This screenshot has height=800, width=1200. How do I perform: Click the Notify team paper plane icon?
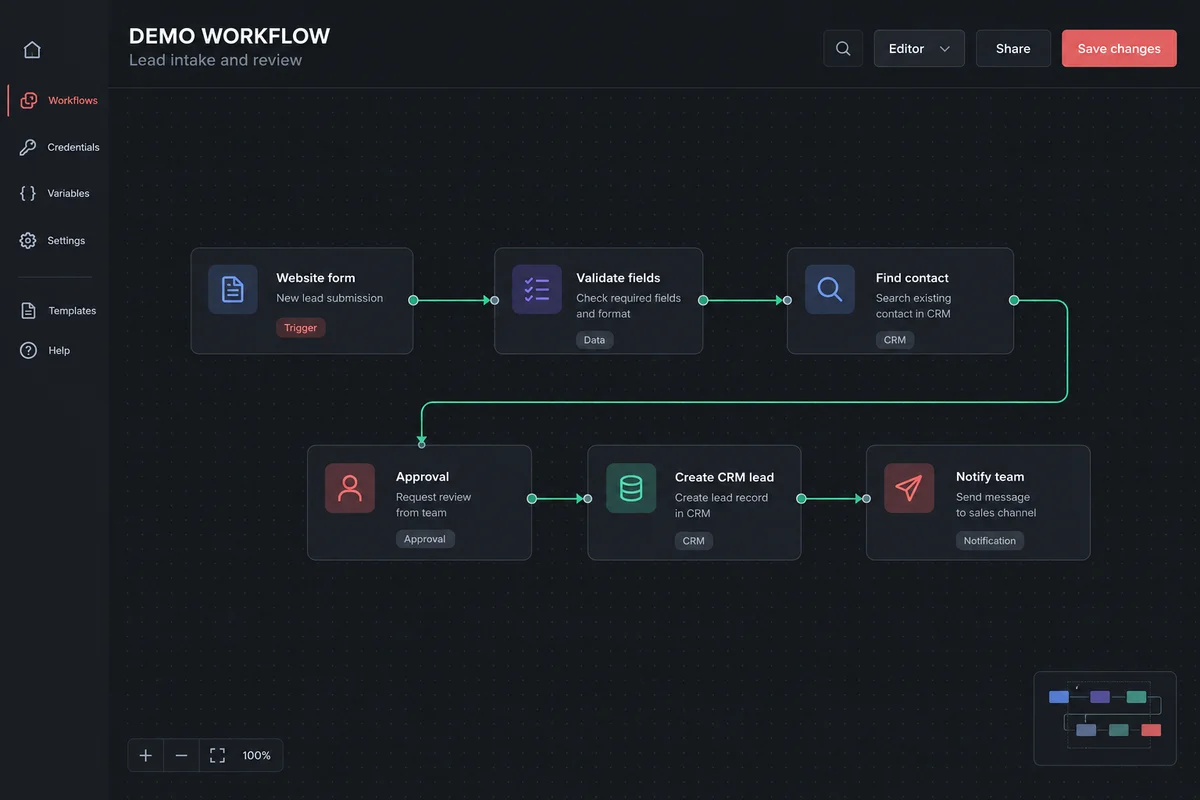(x=909, y=488)
